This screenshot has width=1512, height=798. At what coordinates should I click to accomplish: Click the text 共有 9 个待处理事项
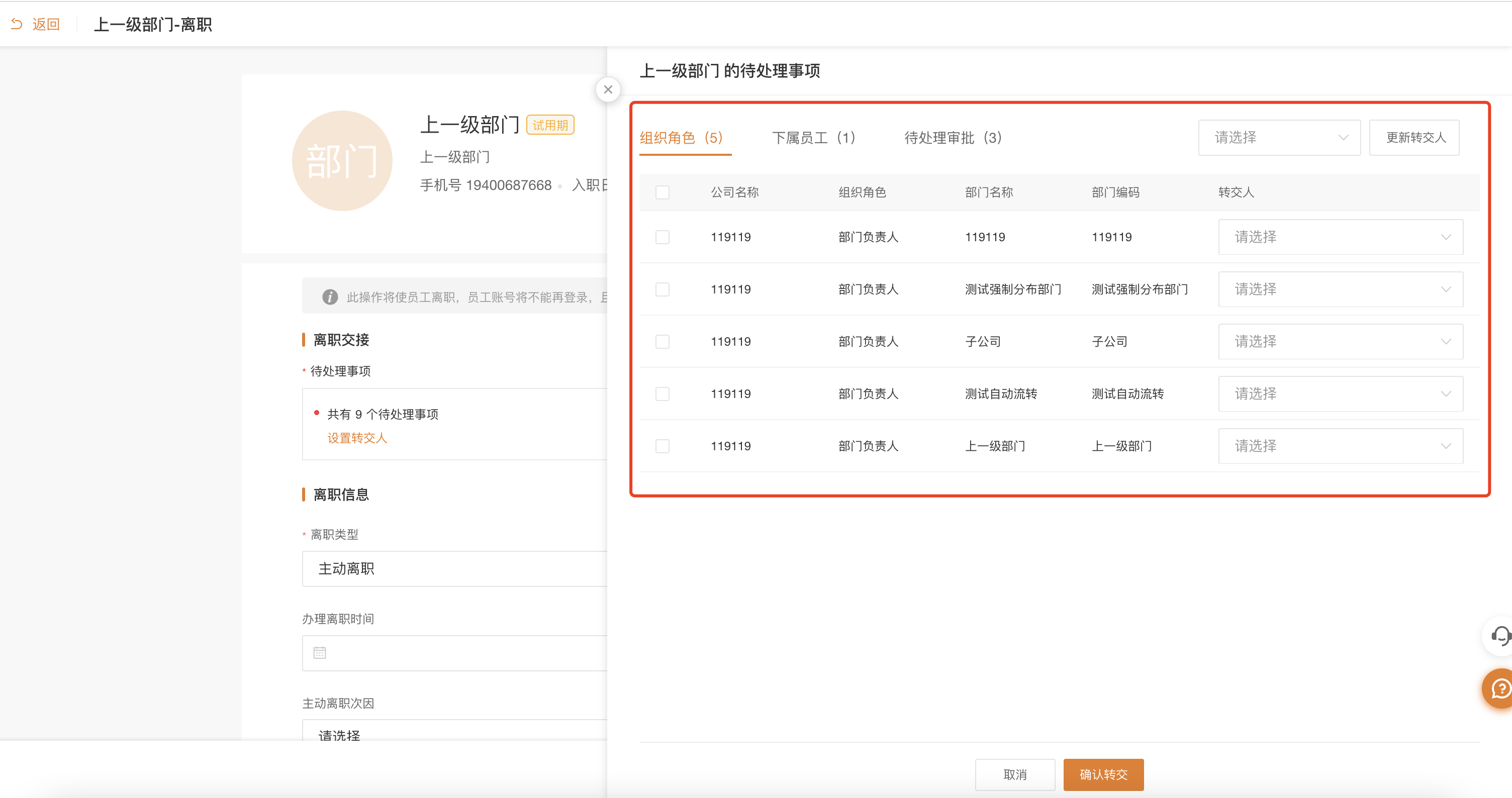click(383, 414)
